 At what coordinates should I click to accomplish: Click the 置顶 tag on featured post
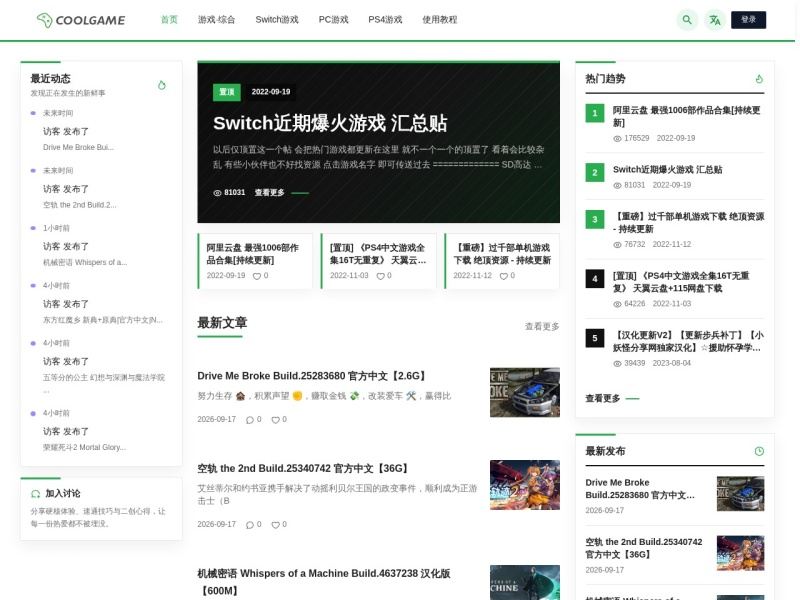point(227,92)
